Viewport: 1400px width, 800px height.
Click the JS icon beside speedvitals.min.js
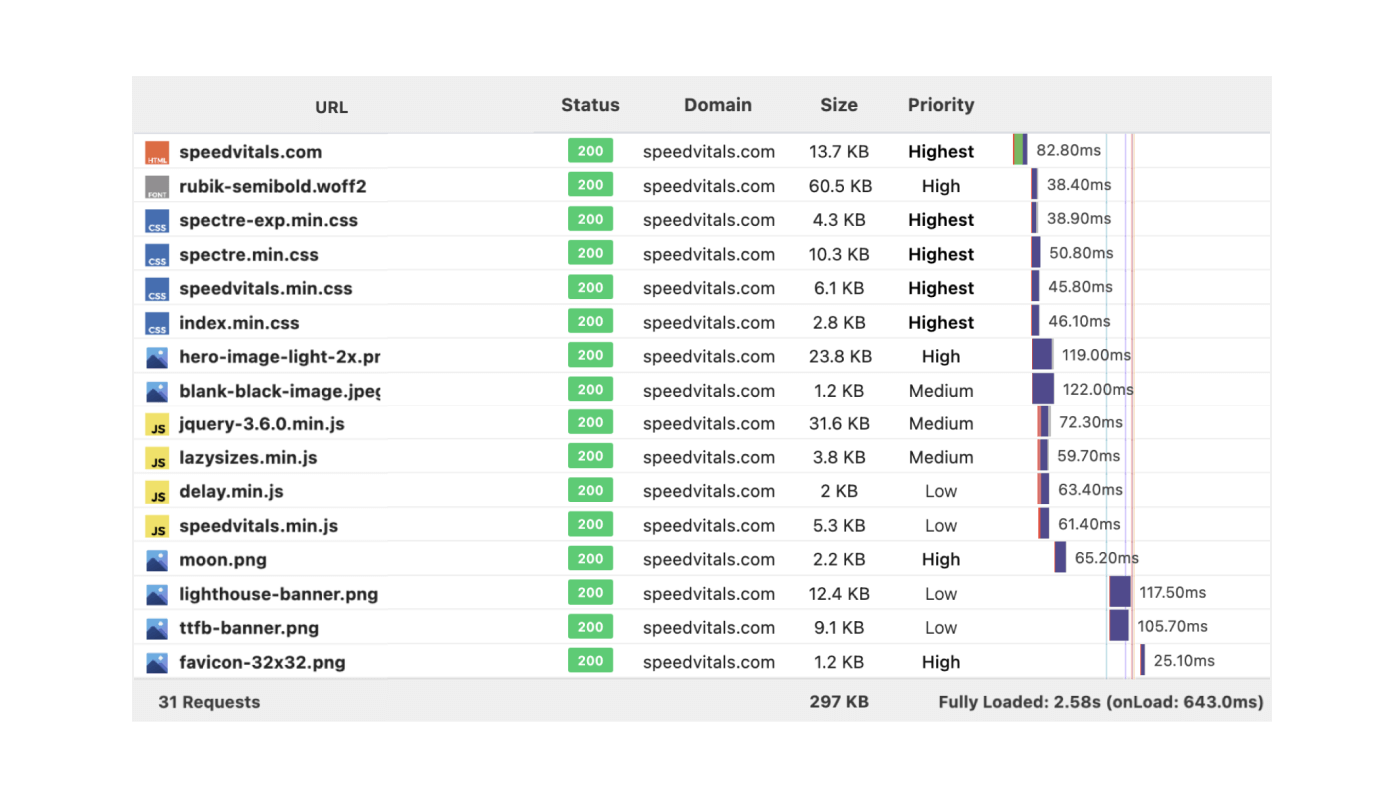click(x=157, y=525)
